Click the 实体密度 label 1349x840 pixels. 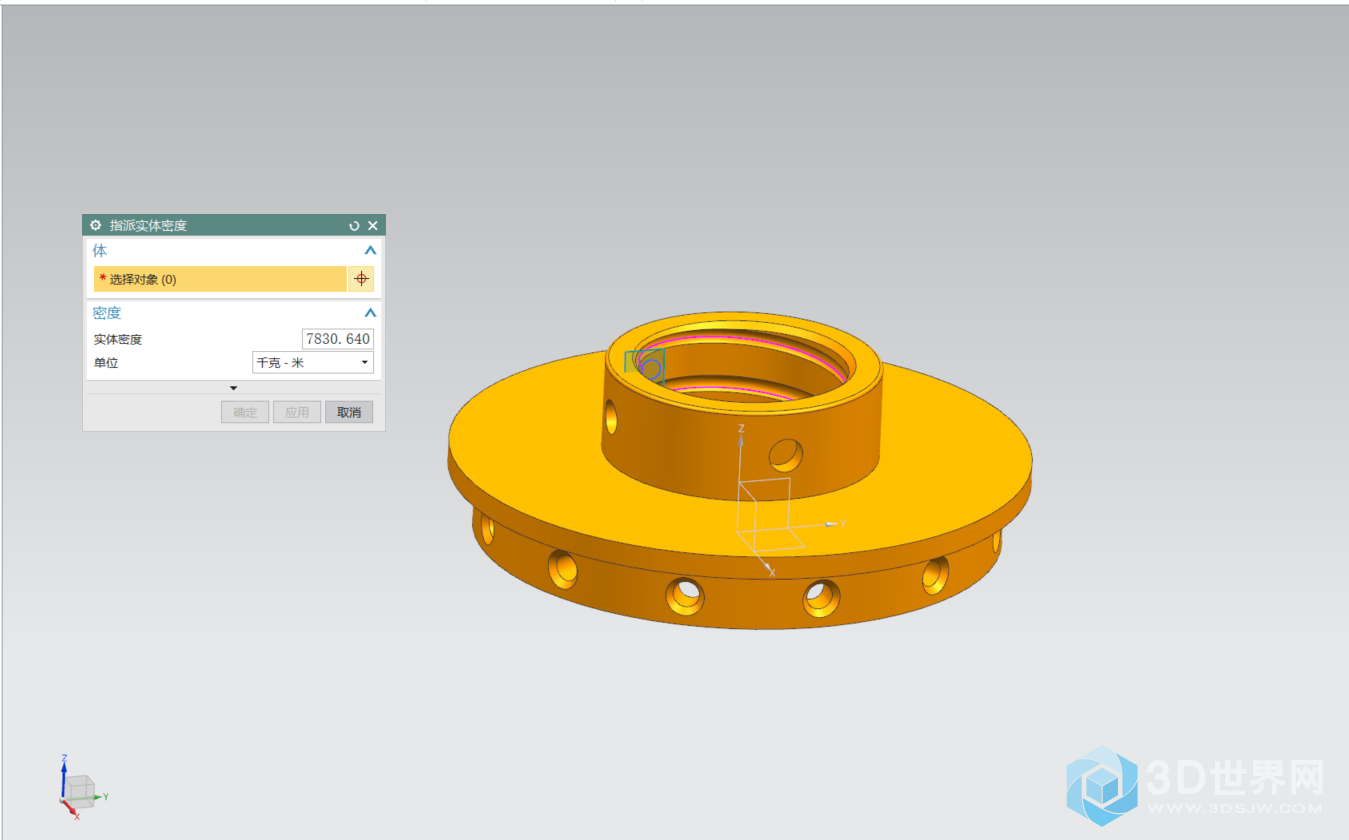(118, 340)
